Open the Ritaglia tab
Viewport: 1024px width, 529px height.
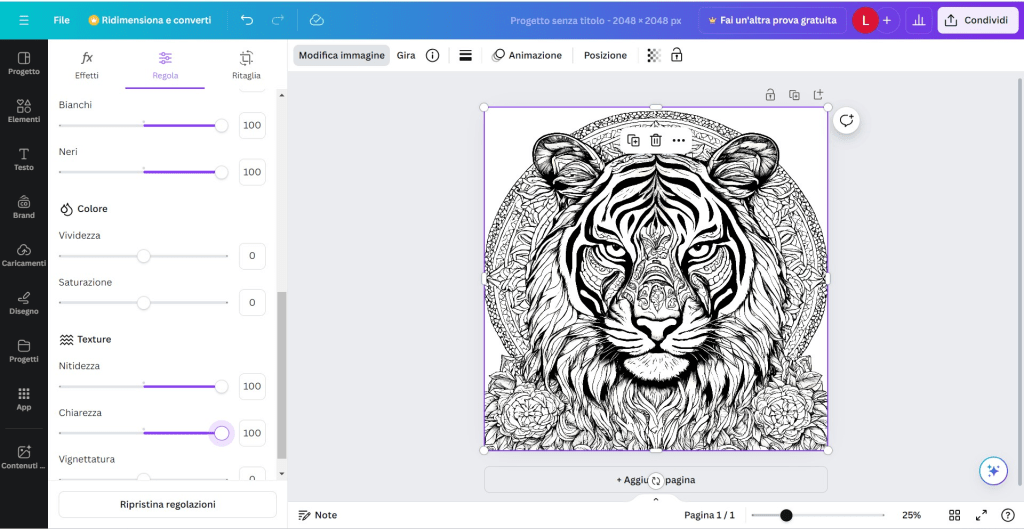click(x=246, y=65)
